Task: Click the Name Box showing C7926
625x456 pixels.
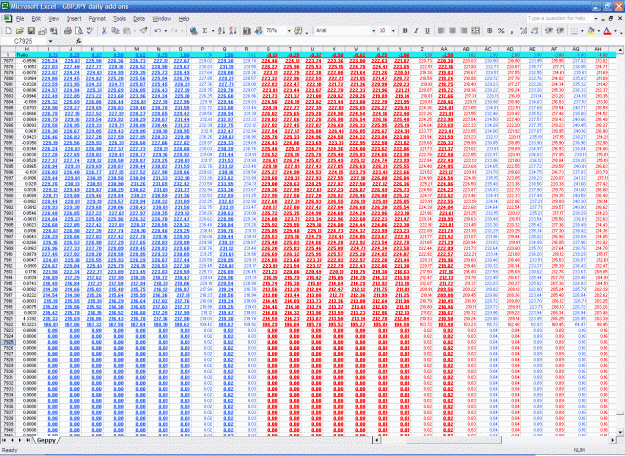Action: tap(25, 41)
